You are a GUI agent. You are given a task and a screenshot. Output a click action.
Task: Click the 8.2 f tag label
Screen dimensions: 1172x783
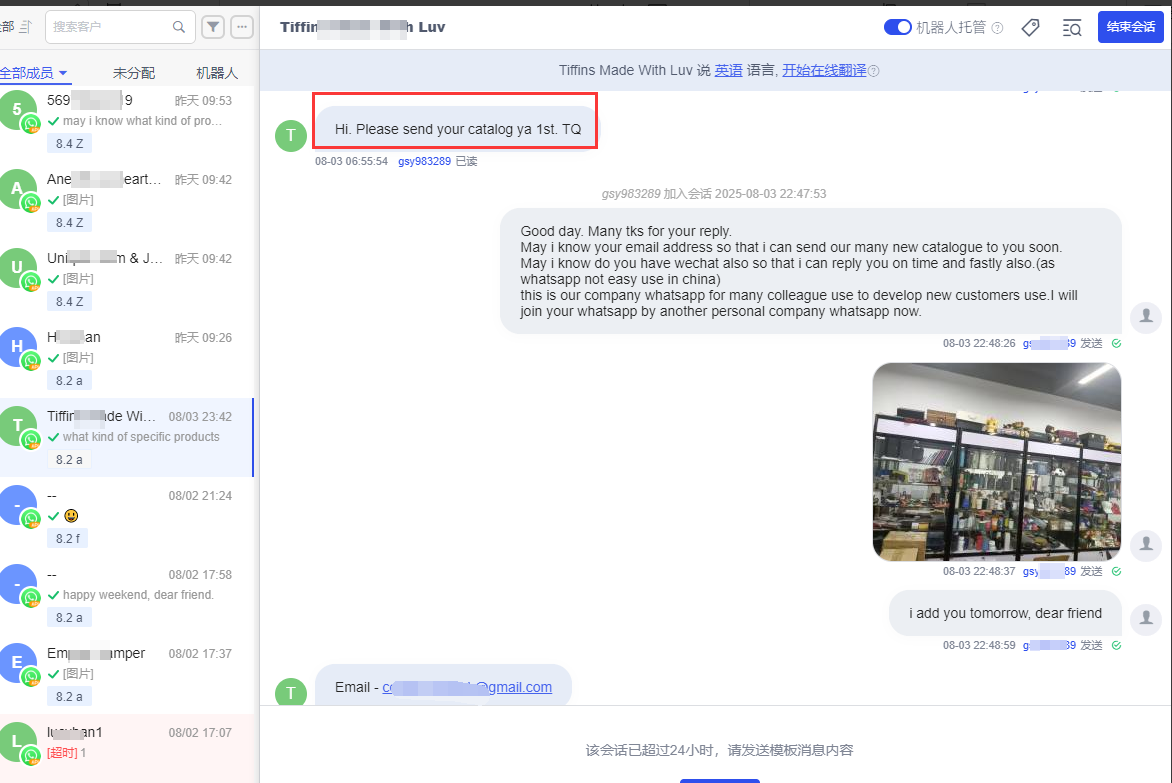pos(67,538)
